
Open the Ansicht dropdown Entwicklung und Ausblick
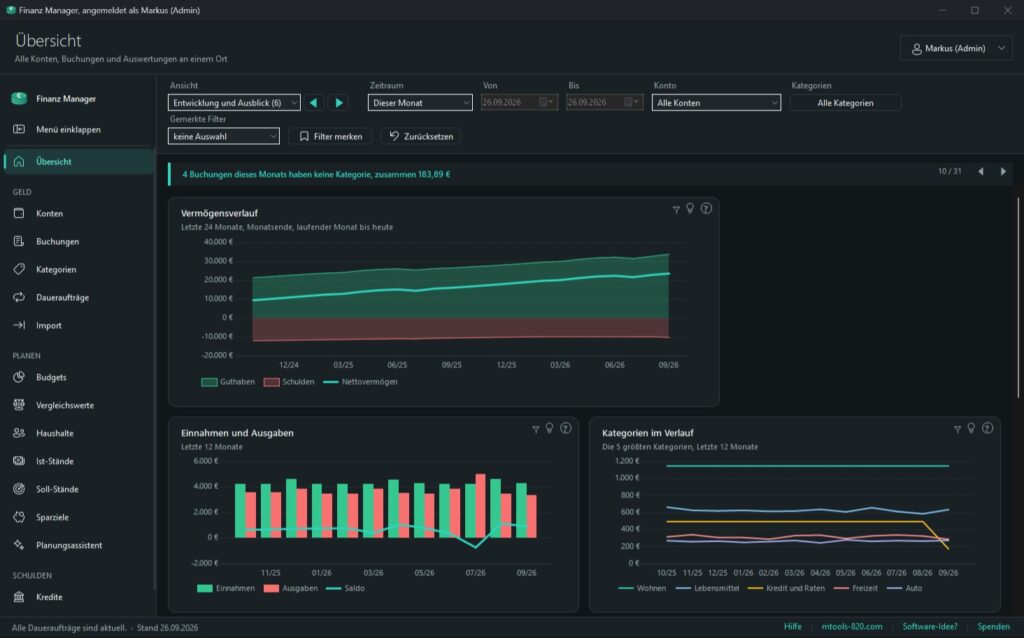click(234, 103)
